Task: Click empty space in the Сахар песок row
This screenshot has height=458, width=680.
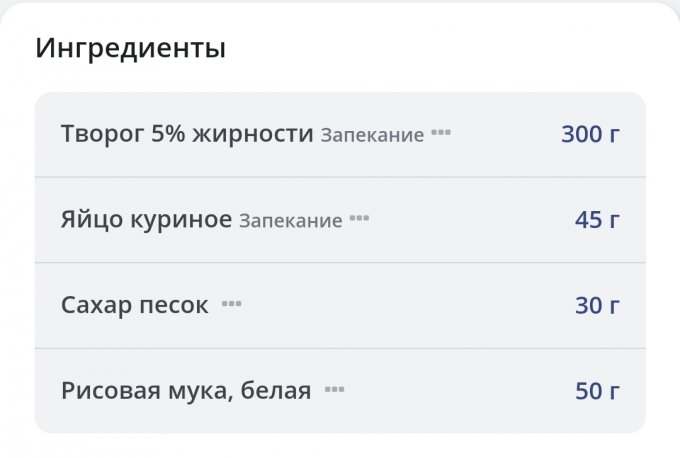Action: pyautogui.click(x=400, y=305)
